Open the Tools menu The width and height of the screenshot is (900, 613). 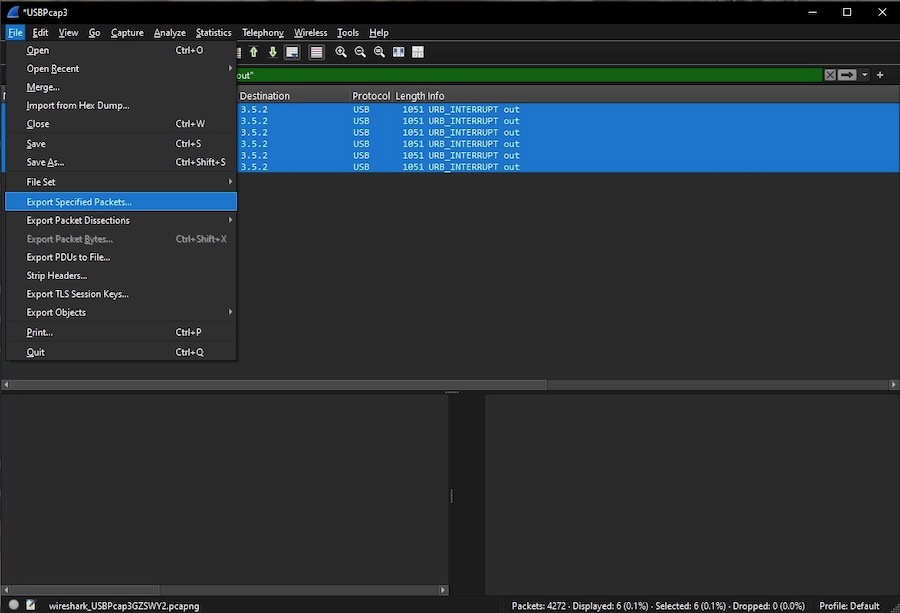click(347, 33)
